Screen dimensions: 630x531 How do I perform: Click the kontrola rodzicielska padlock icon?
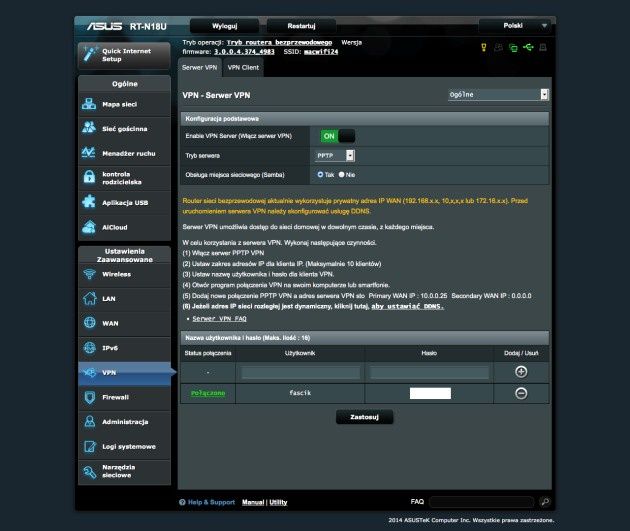[x=89, y=177]
